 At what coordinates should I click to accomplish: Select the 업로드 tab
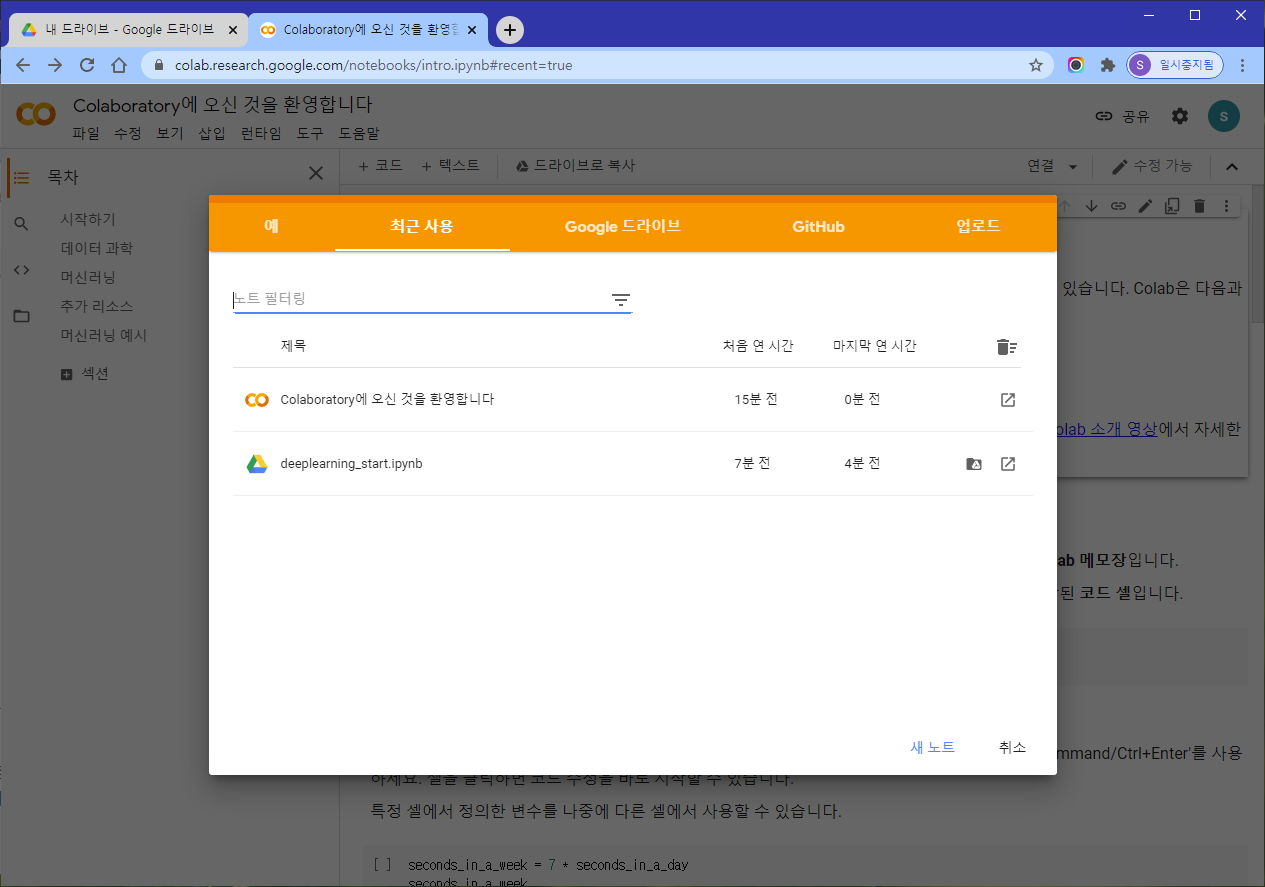[x=978, y=226]
